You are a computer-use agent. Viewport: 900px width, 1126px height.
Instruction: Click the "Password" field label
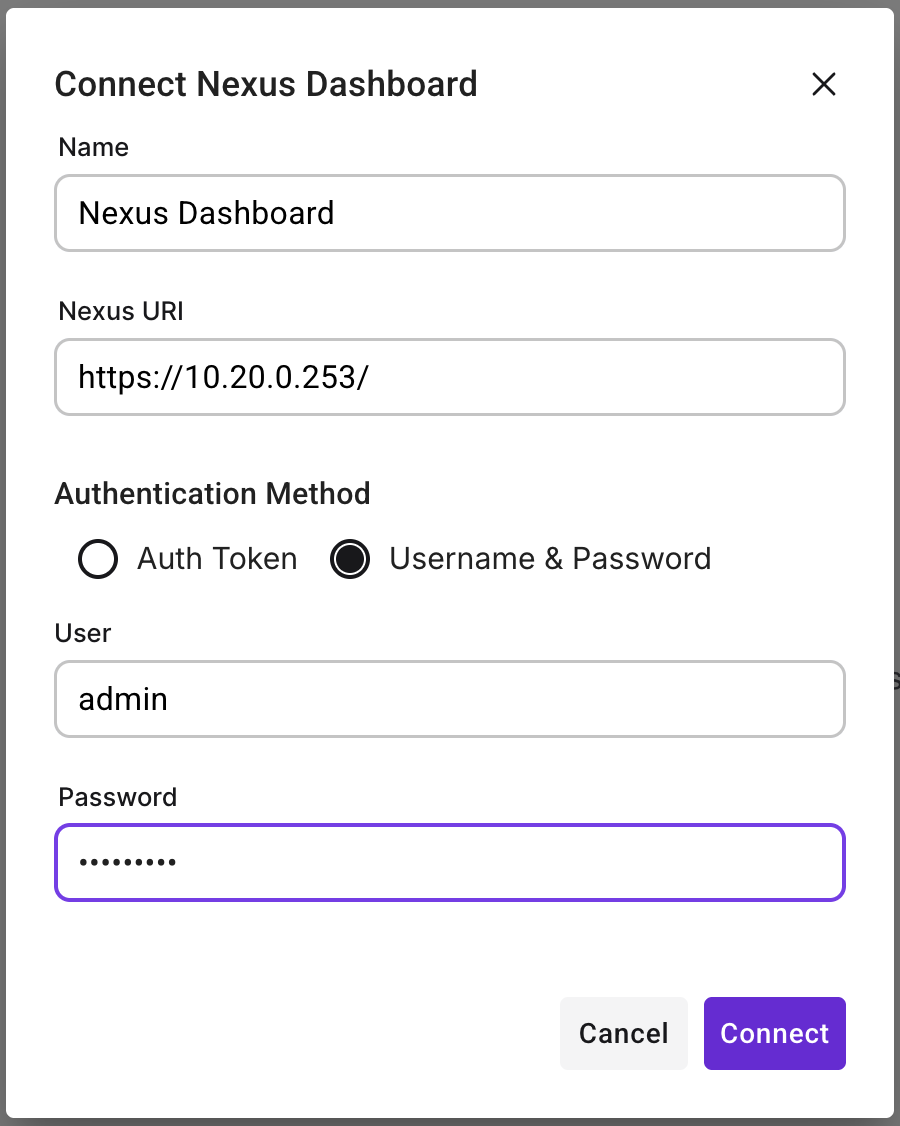pyautogui.click(x=118, y=797)
